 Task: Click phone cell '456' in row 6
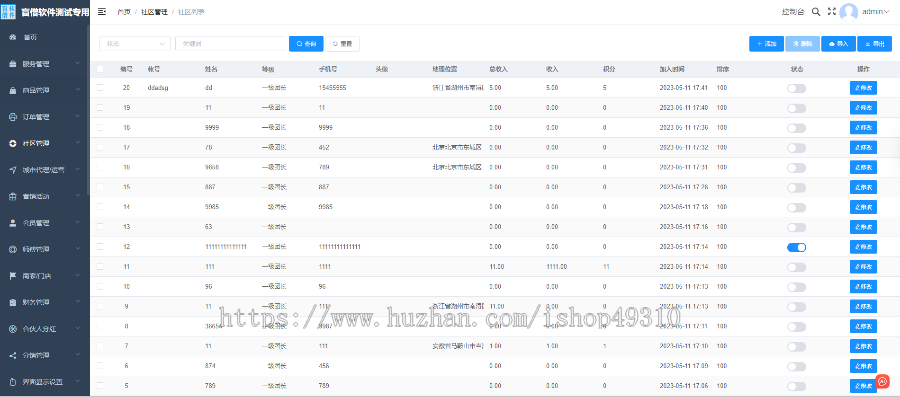tap(324, 366)
